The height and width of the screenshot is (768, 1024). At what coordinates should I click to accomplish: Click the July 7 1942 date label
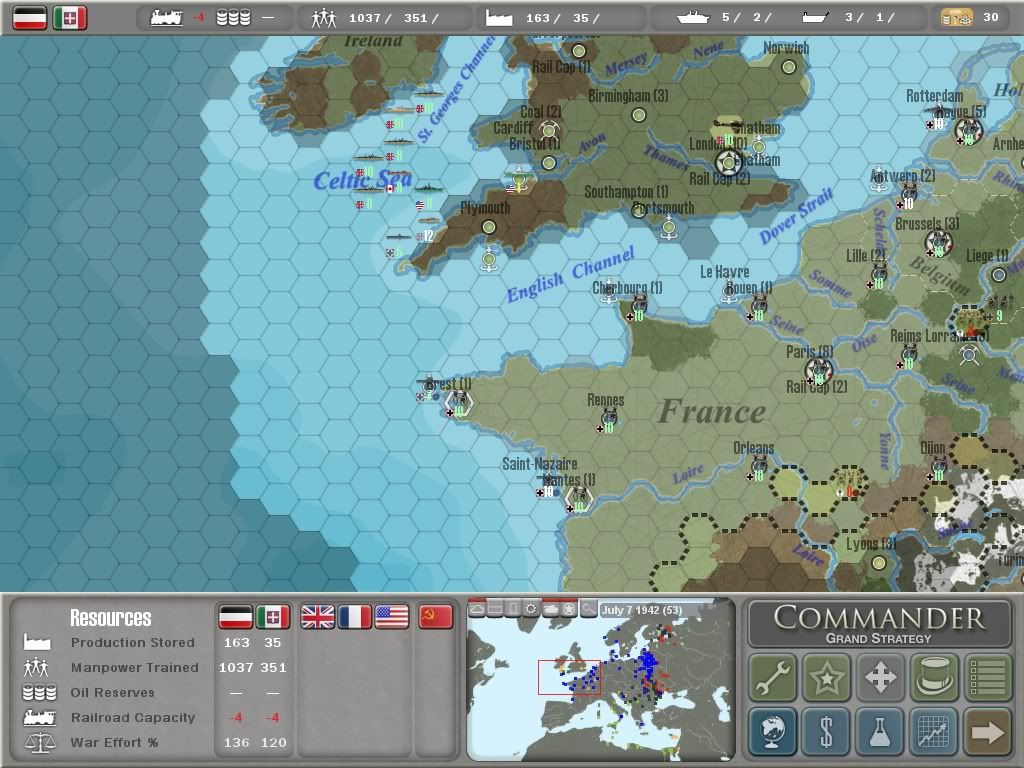coord(641,609)
